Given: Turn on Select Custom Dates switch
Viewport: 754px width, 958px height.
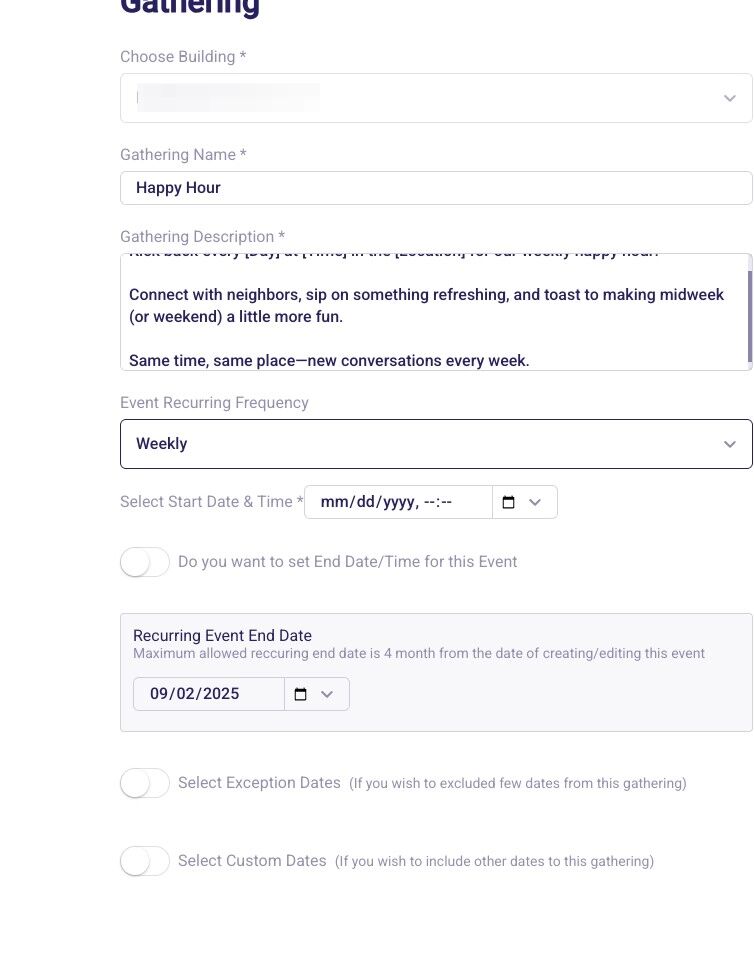Looking at the screenshot, I should [145, 861].
